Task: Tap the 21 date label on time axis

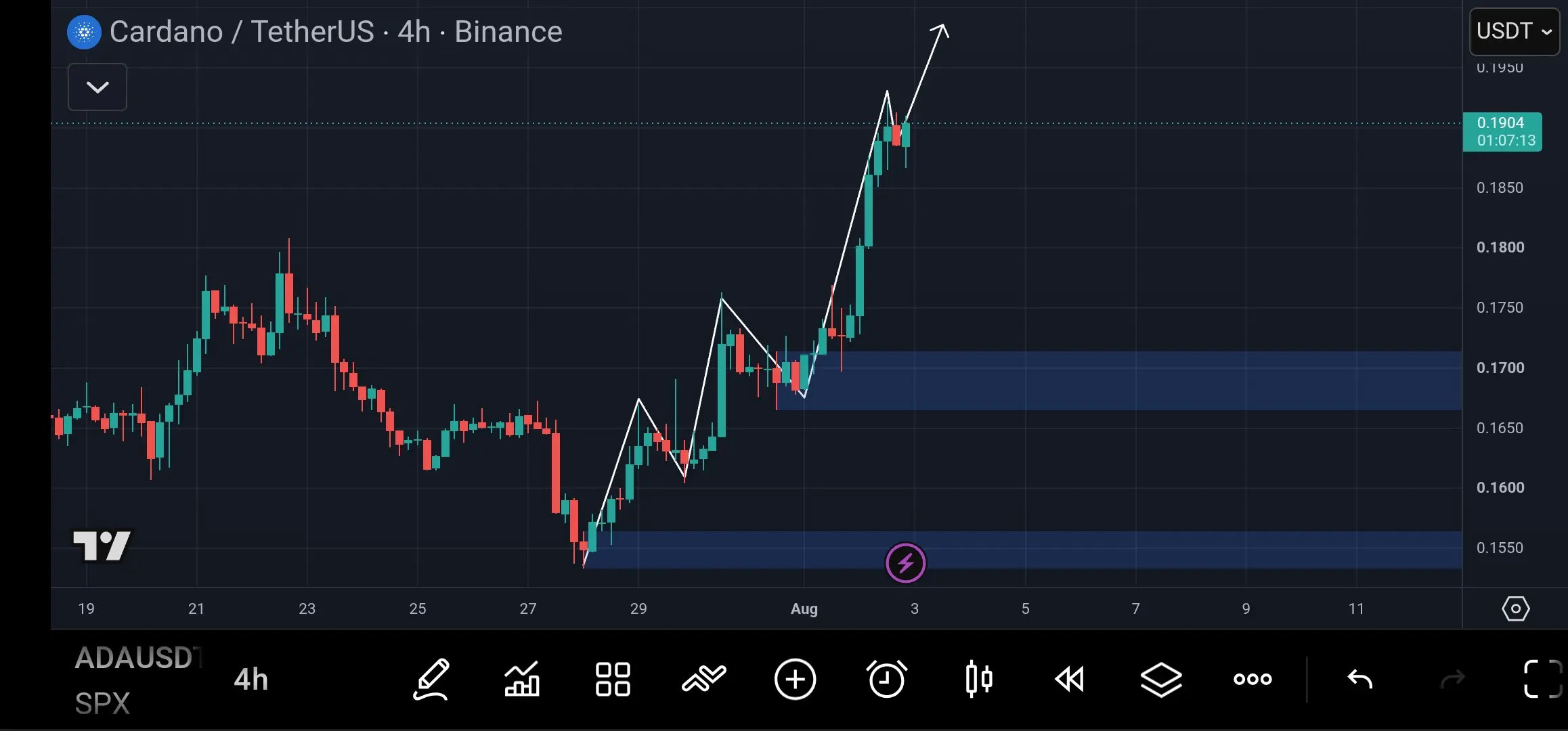Action: click(196, 608)
